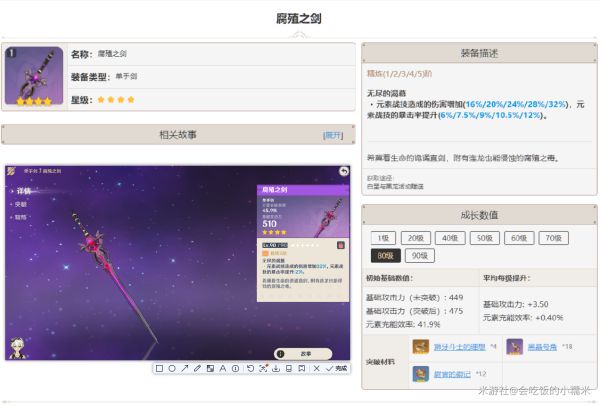
Task: Select the 60级 level tab
Action: point(519,238)
